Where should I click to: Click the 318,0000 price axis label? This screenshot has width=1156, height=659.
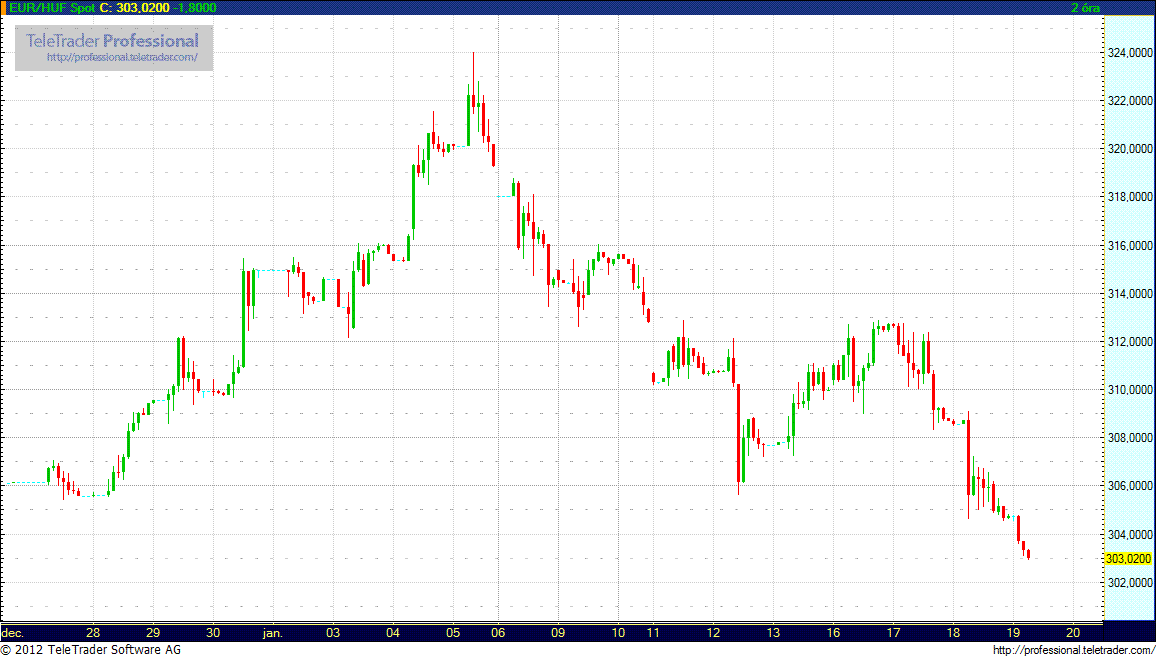1129,198
